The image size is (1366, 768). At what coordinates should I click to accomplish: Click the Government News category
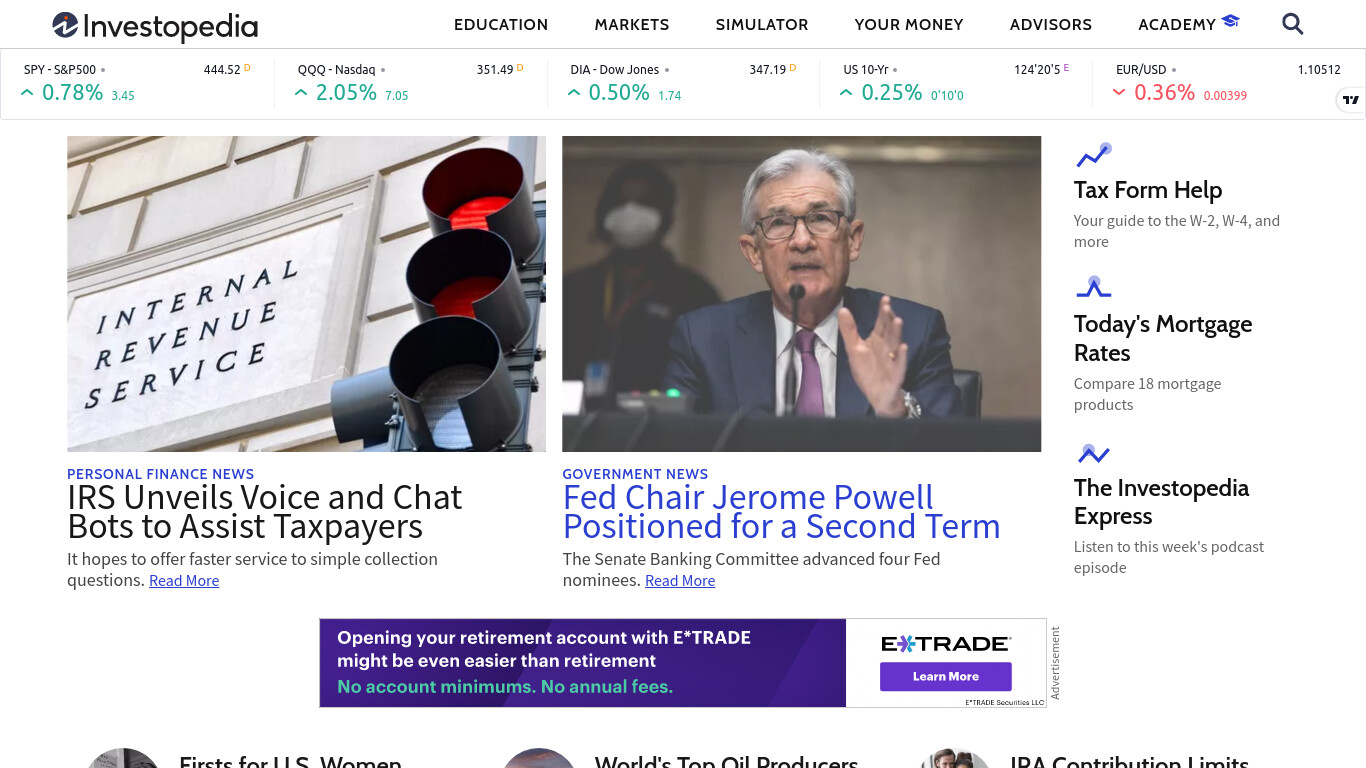click(x=635, y=474)
